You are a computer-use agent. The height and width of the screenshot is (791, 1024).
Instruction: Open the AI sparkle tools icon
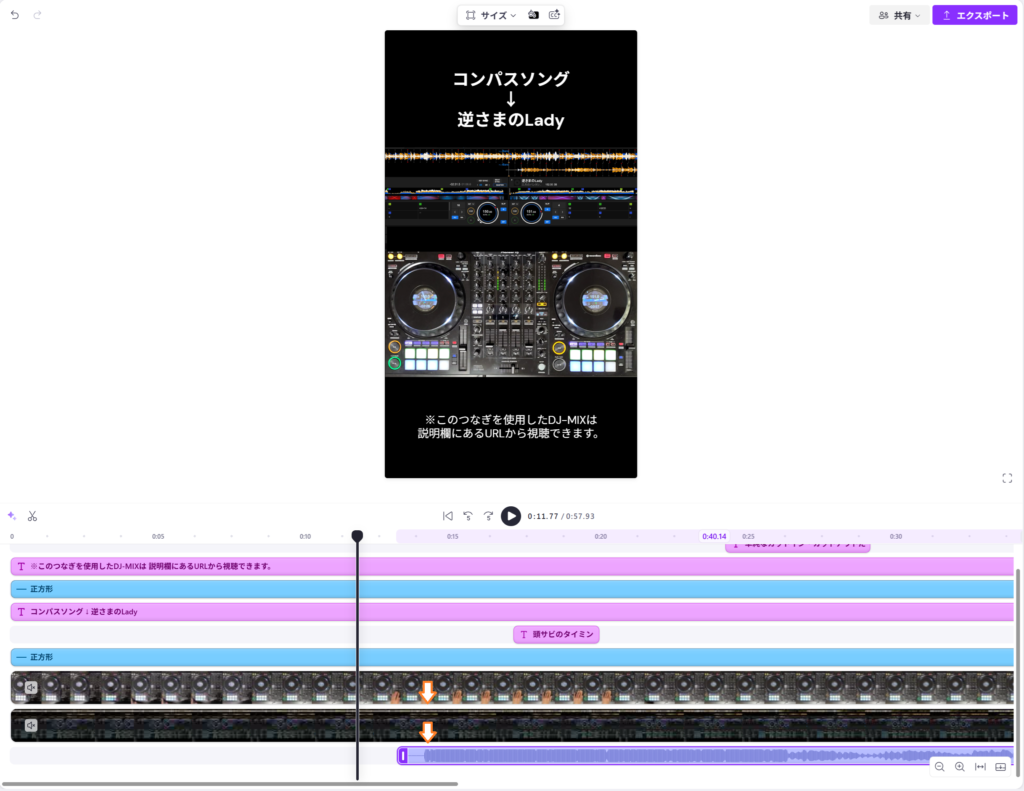click(12, 516)
